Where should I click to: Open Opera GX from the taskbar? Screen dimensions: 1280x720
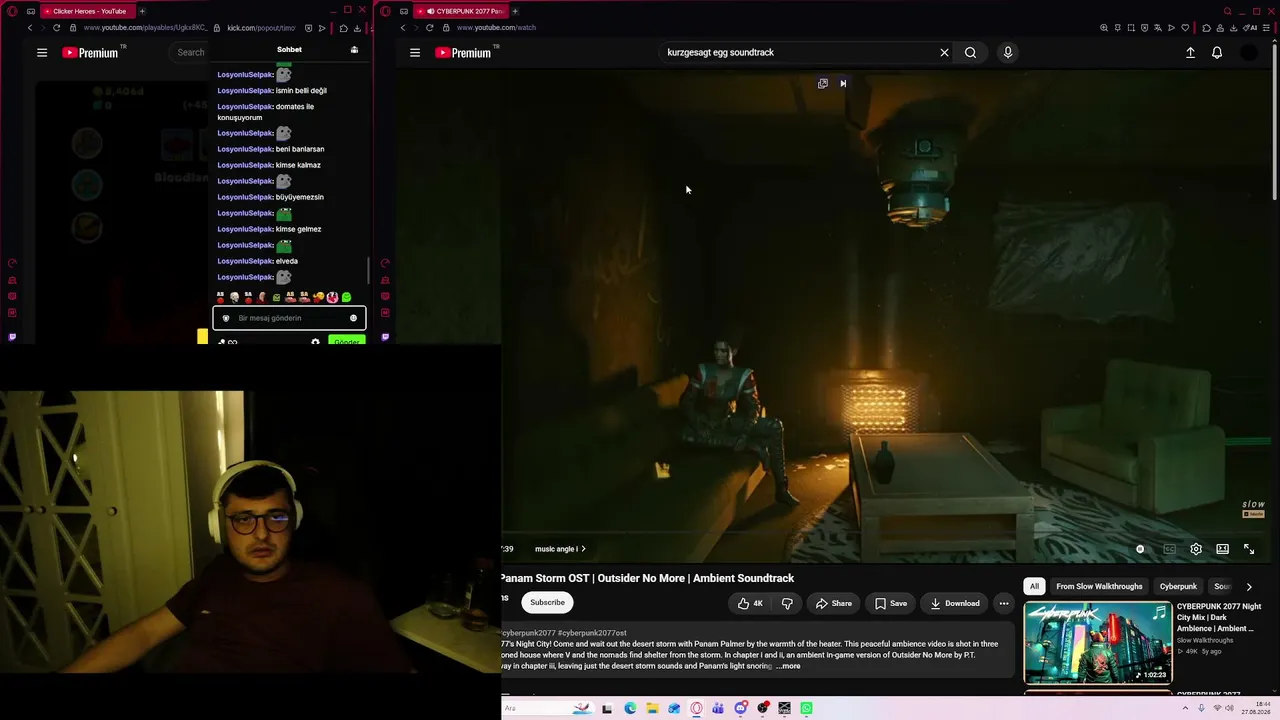[696, 709]
